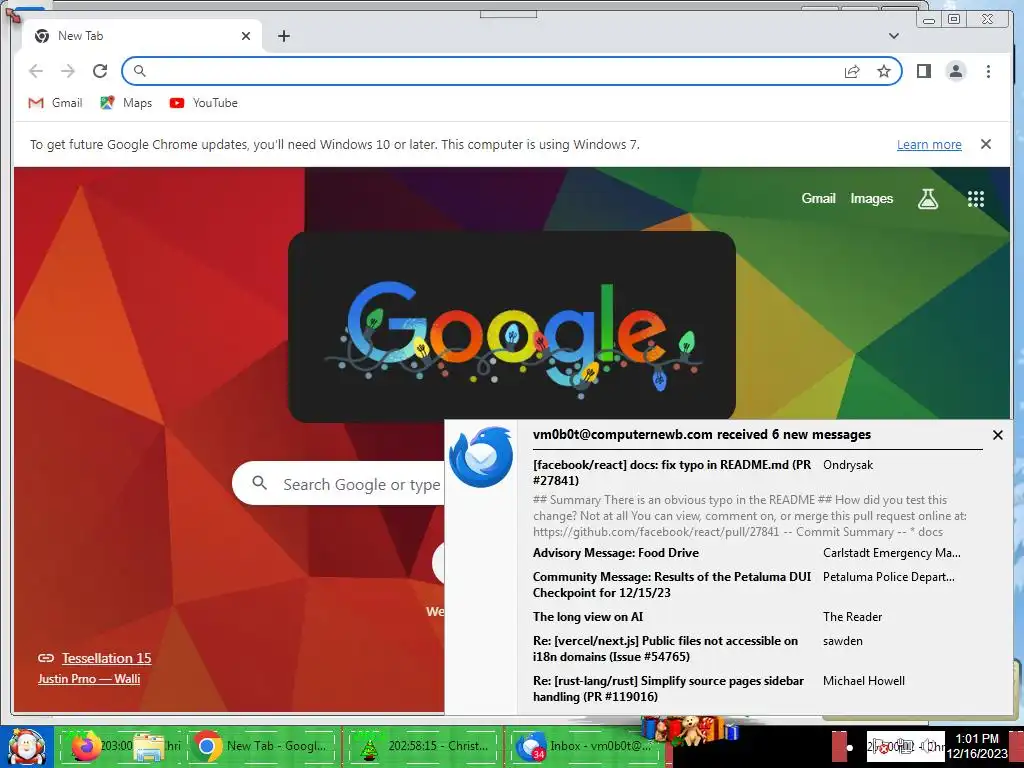Click the taskbar clock showing 1:01 PM

(x=977, y=746)
